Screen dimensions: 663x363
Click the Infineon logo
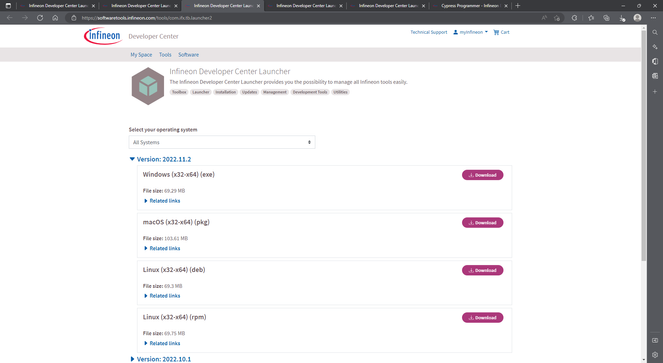click(103, 36)
